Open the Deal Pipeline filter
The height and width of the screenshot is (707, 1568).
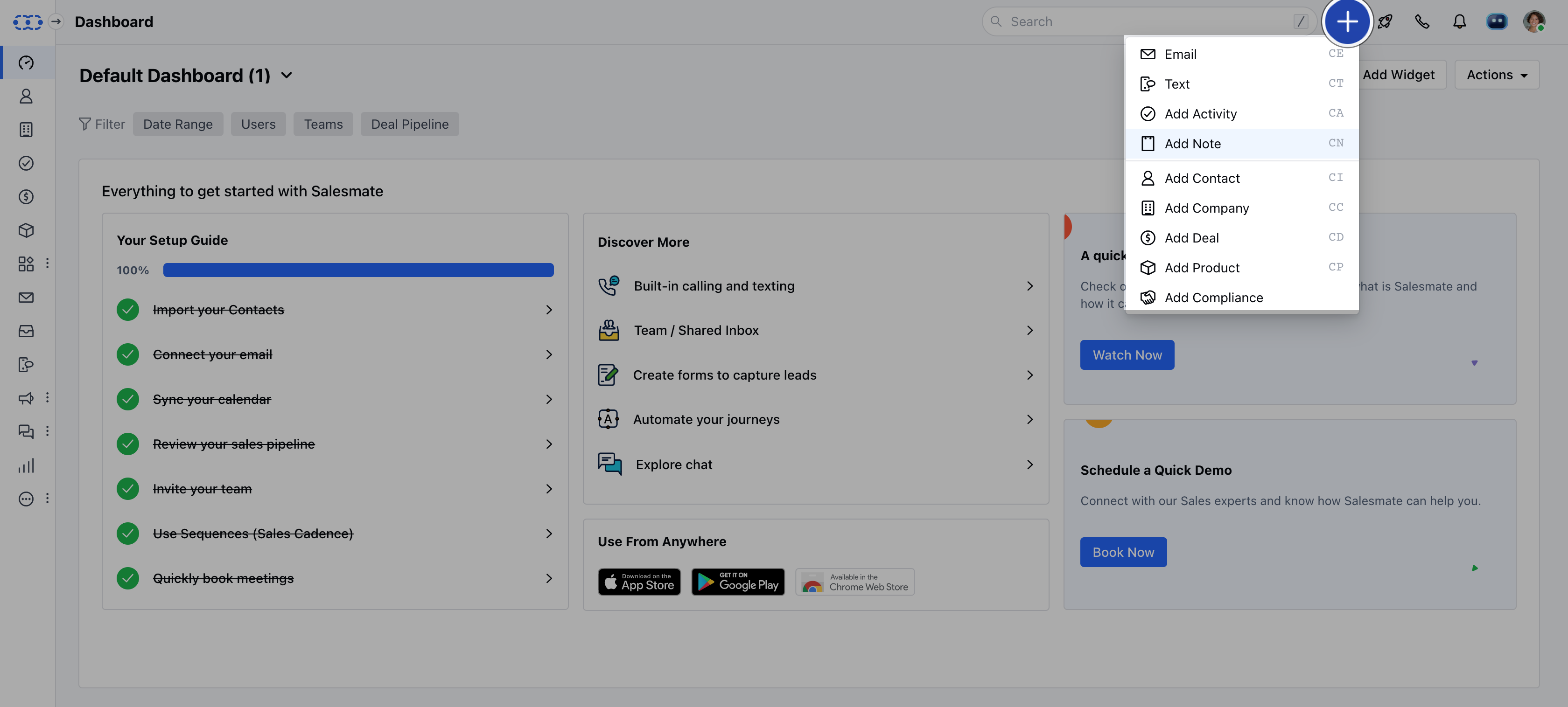click(x=410, y=124)
